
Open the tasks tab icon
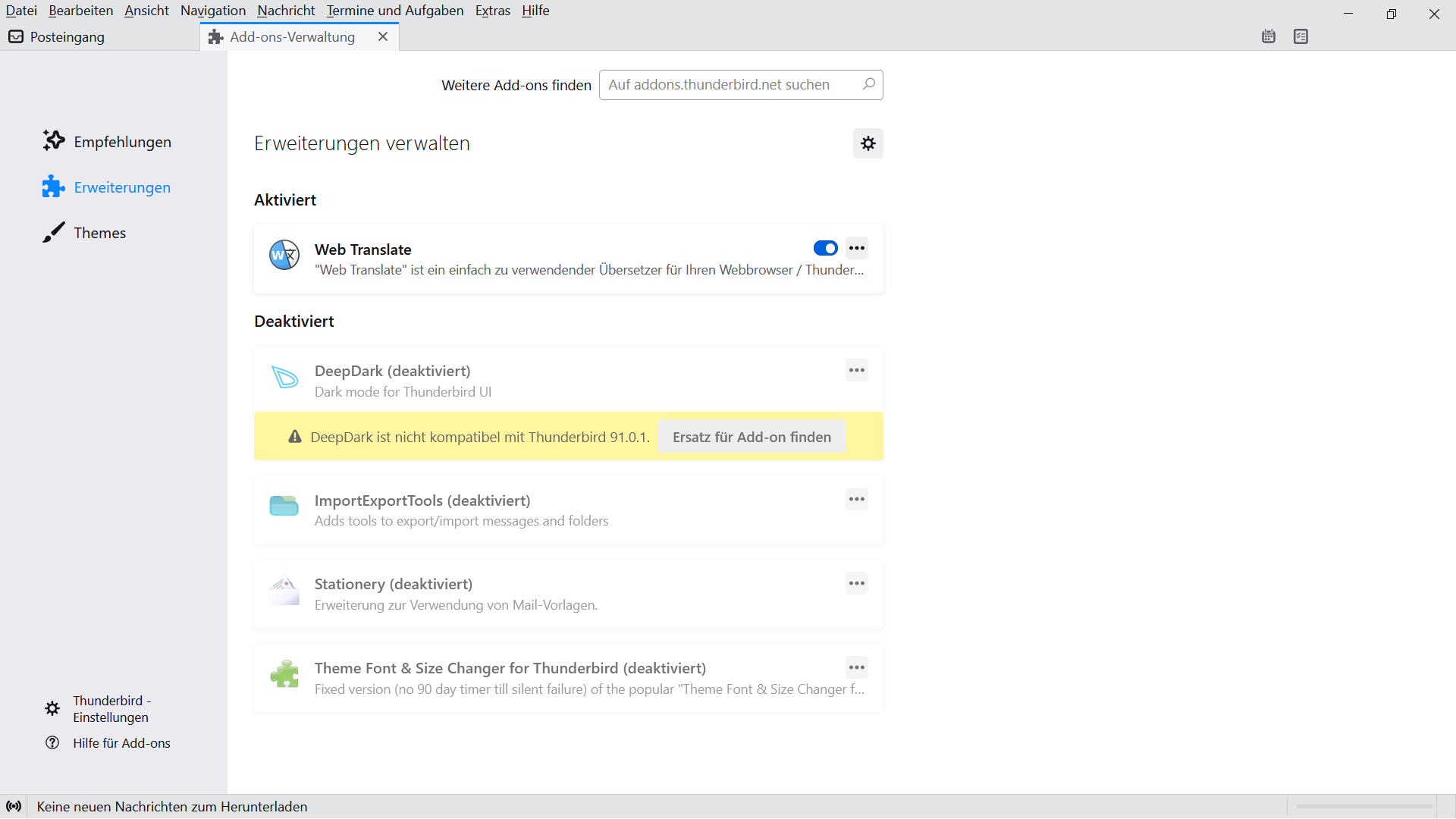tap(1301, 36)
